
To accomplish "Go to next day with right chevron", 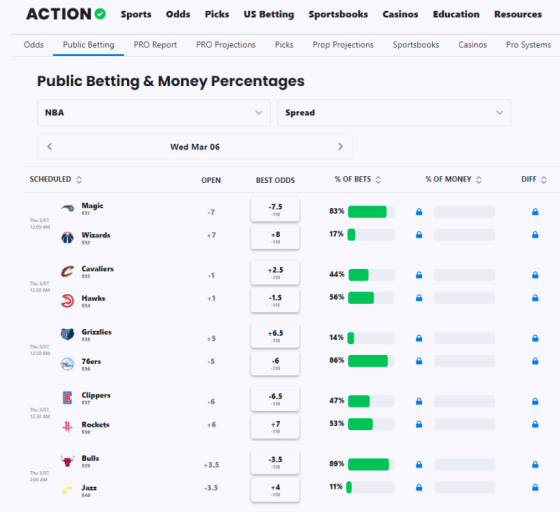I will point(340,146).
